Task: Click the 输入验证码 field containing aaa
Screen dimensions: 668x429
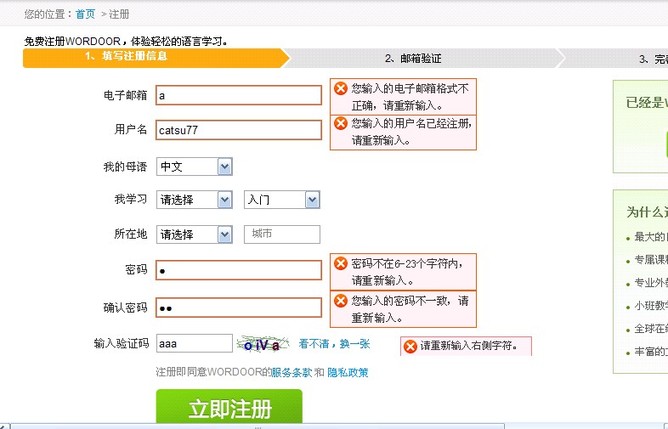Action: [x=194, y=343]
